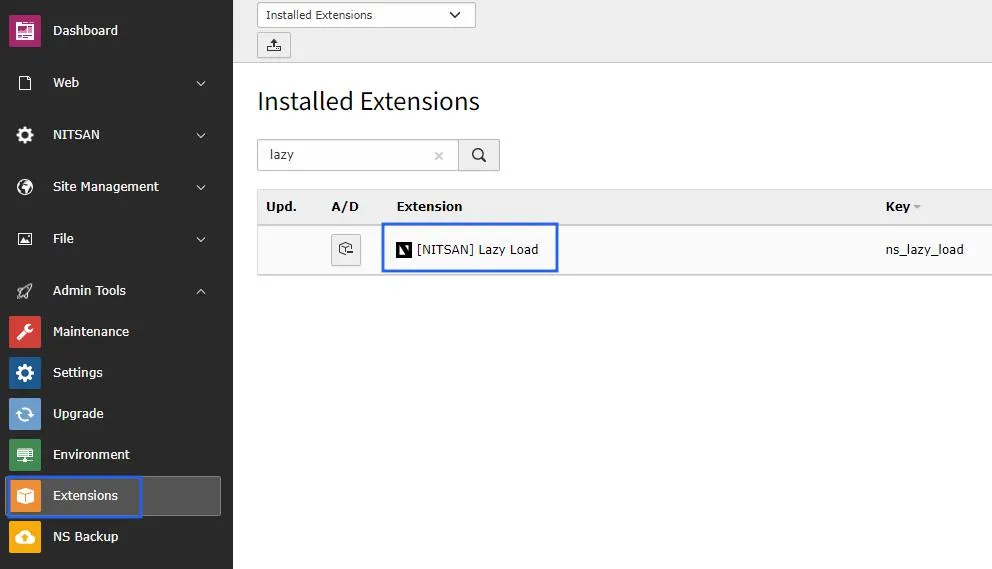Open the Installed Extensions dropdown
Screen dimensions: 992x569
366,15
